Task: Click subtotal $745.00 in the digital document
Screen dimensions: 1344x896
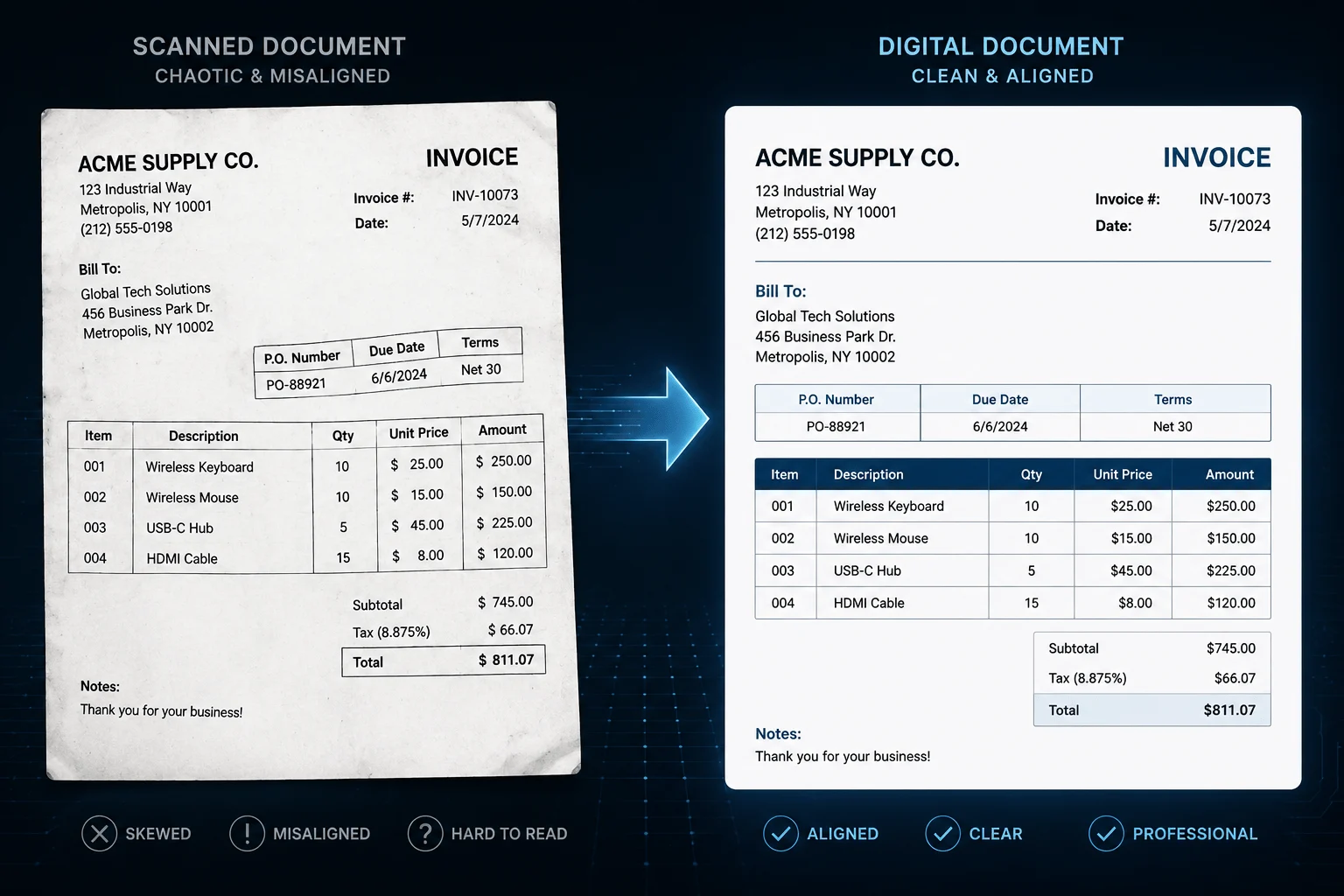Action: coord(1231,648)
